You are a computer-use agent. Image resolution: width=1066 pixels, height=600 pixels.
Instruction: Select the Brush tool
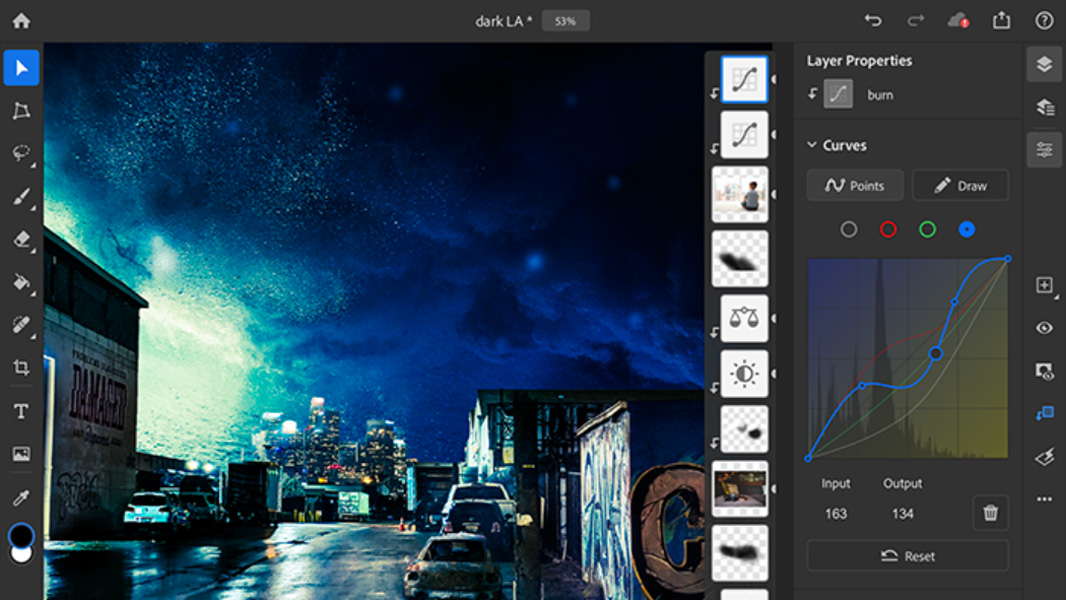coord(21,196)
